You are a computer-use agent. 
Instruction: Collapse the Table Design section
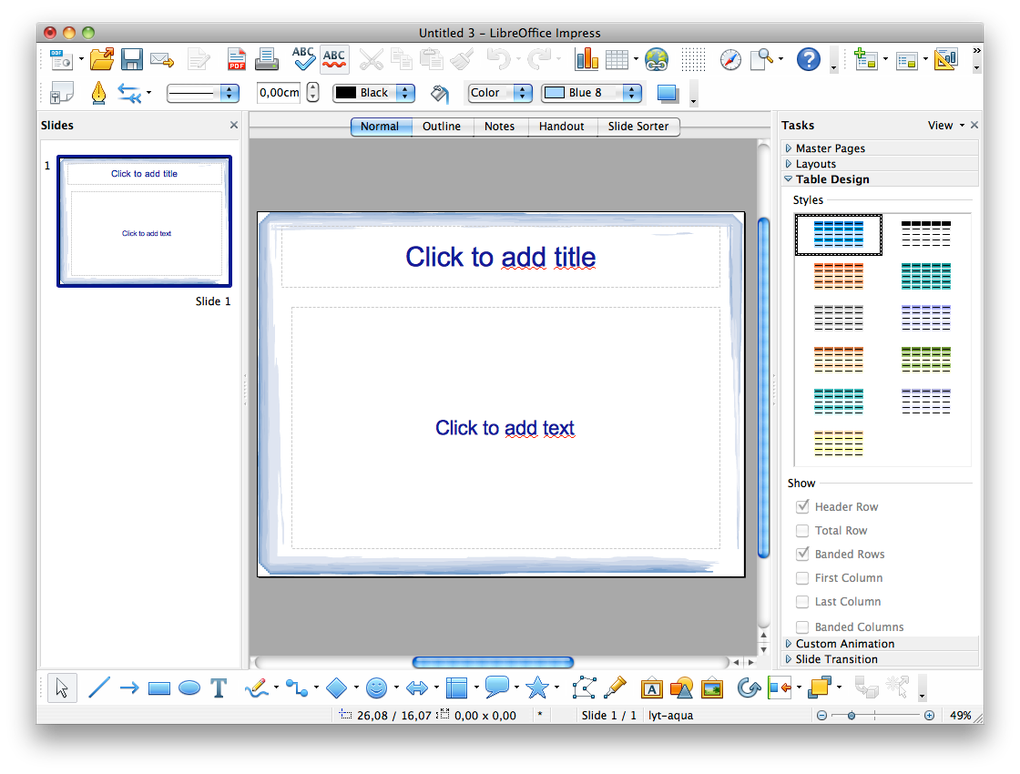(880, 180)
